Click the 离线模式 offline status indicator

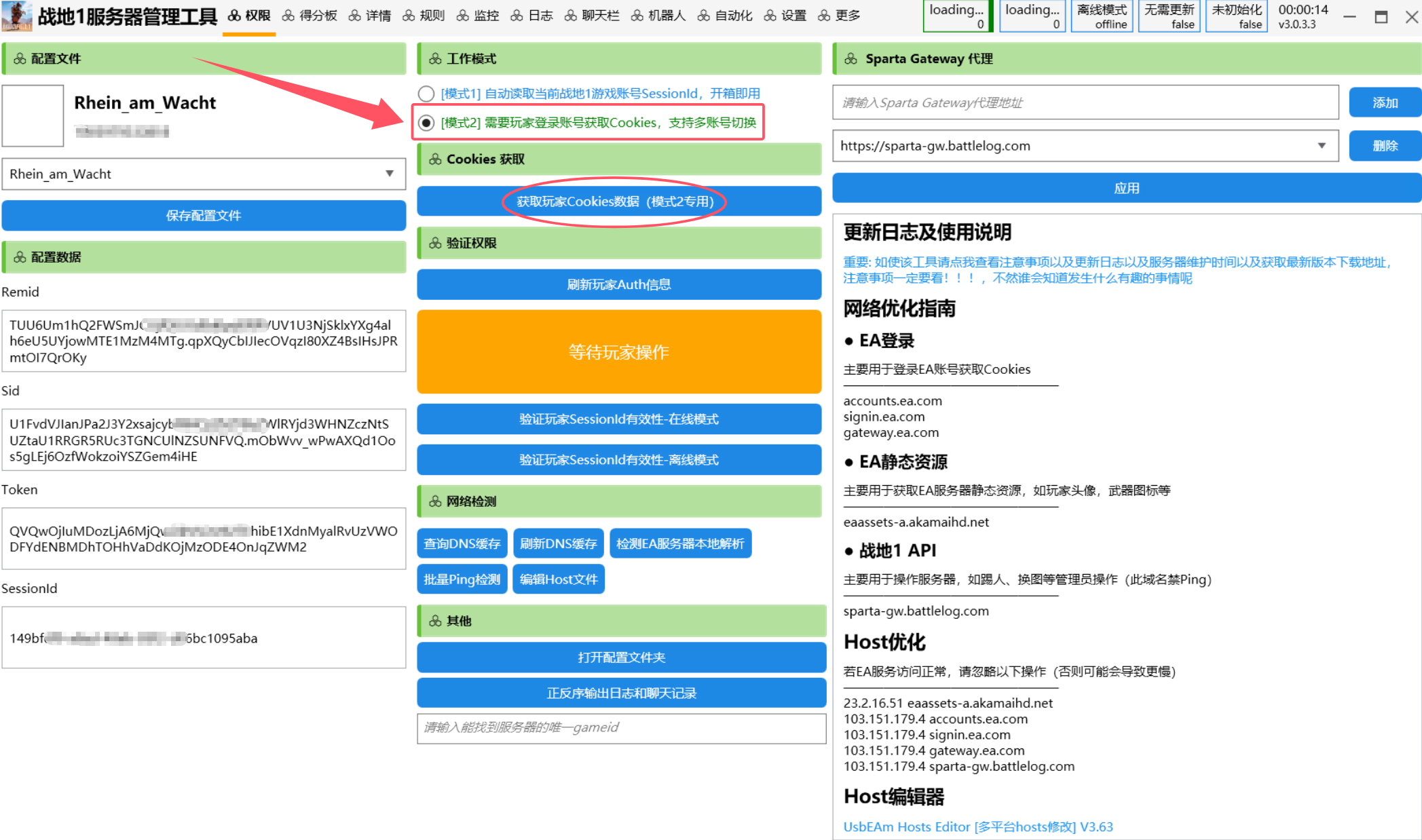coord(1102,16)
